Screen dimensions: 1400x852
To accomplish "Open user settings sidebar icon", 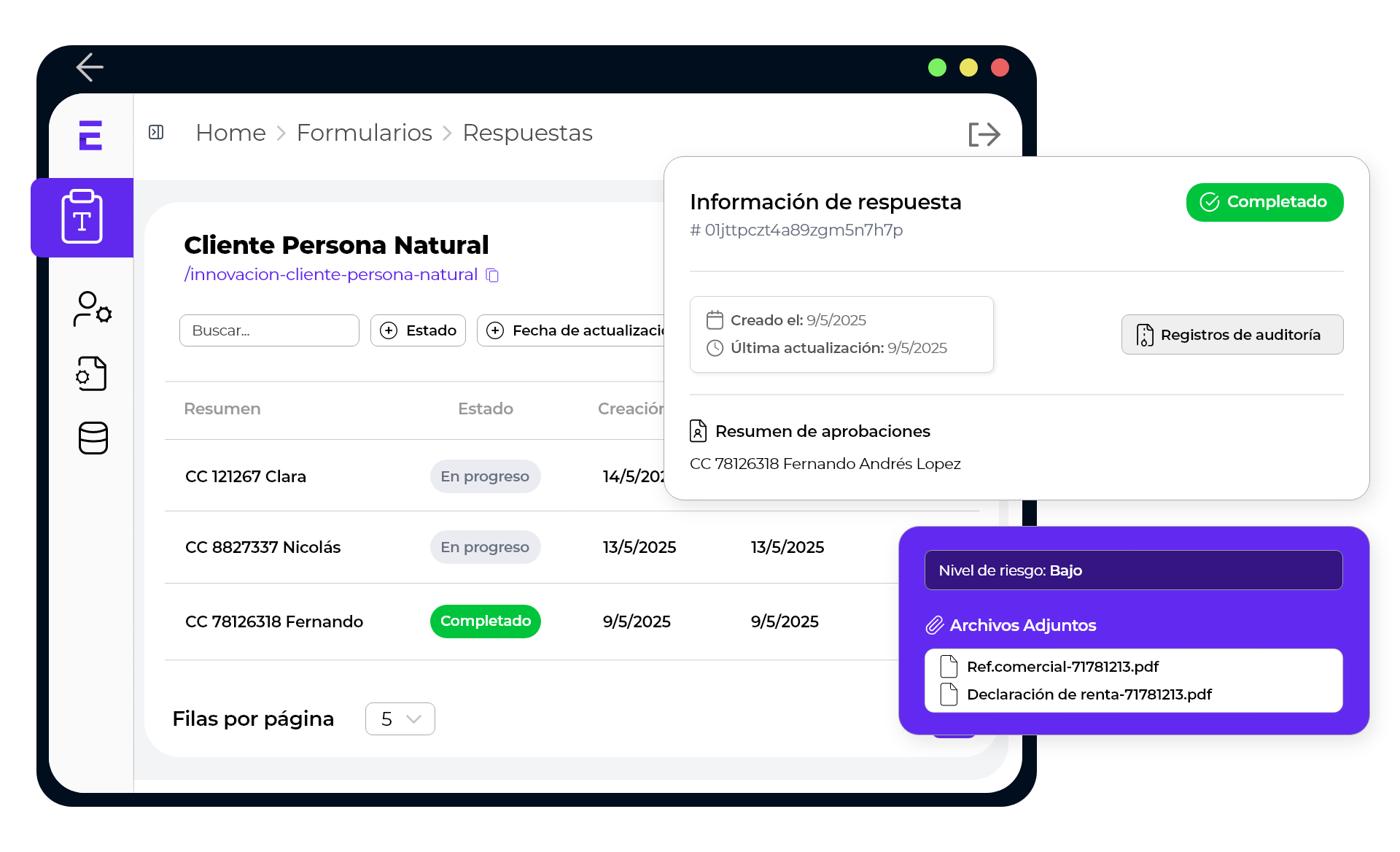I will [92, 309].
